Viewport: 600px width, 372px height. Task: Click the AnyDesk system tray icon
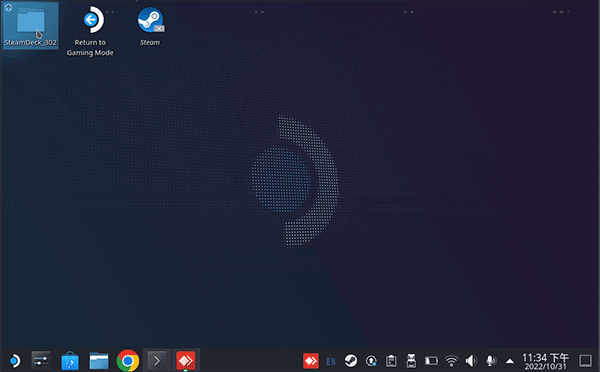[x=311, y=361]
